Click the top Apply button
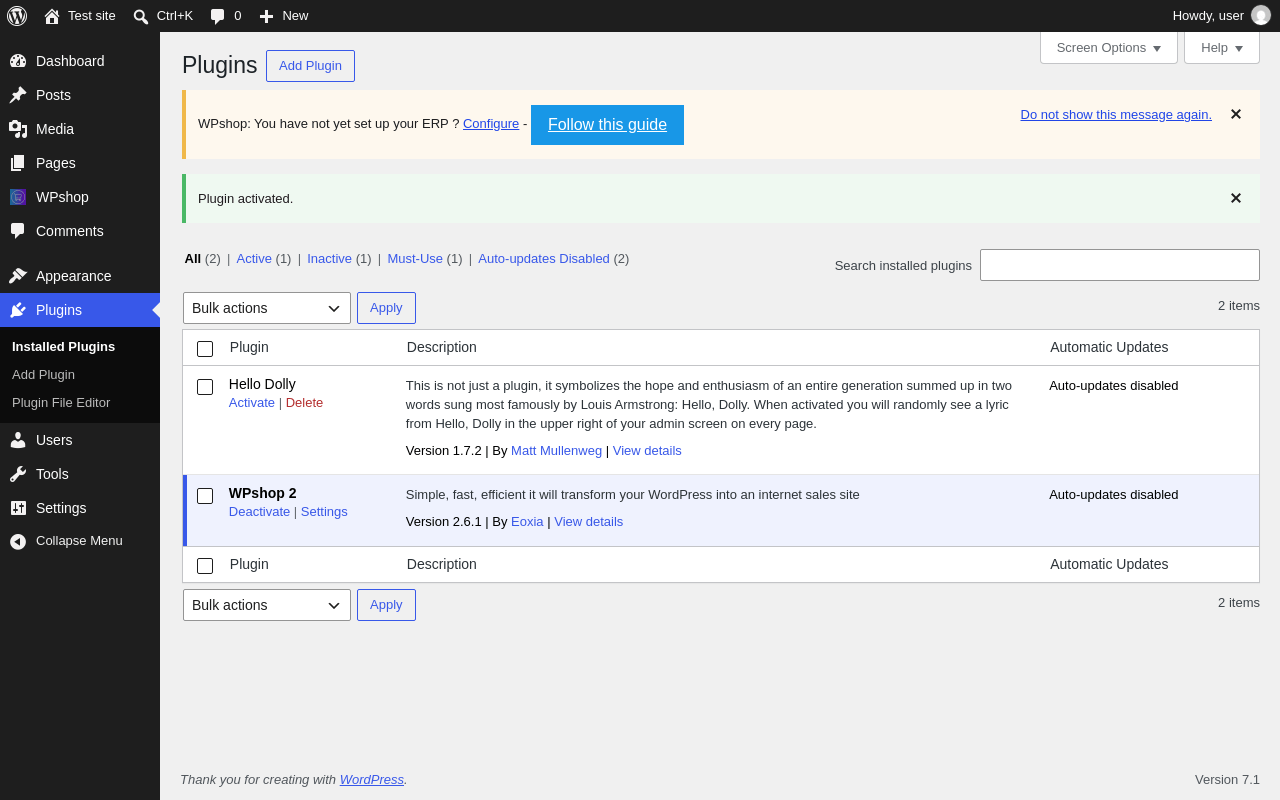The image size is (1280, 800). click(386, 308)
